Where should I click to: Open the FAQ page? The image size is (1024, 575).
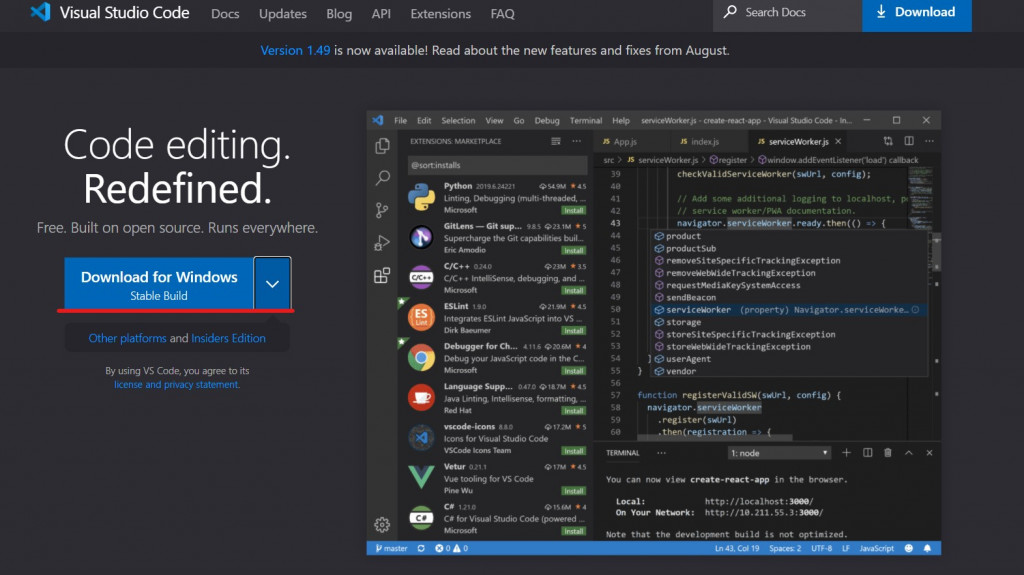pos(502,14)
